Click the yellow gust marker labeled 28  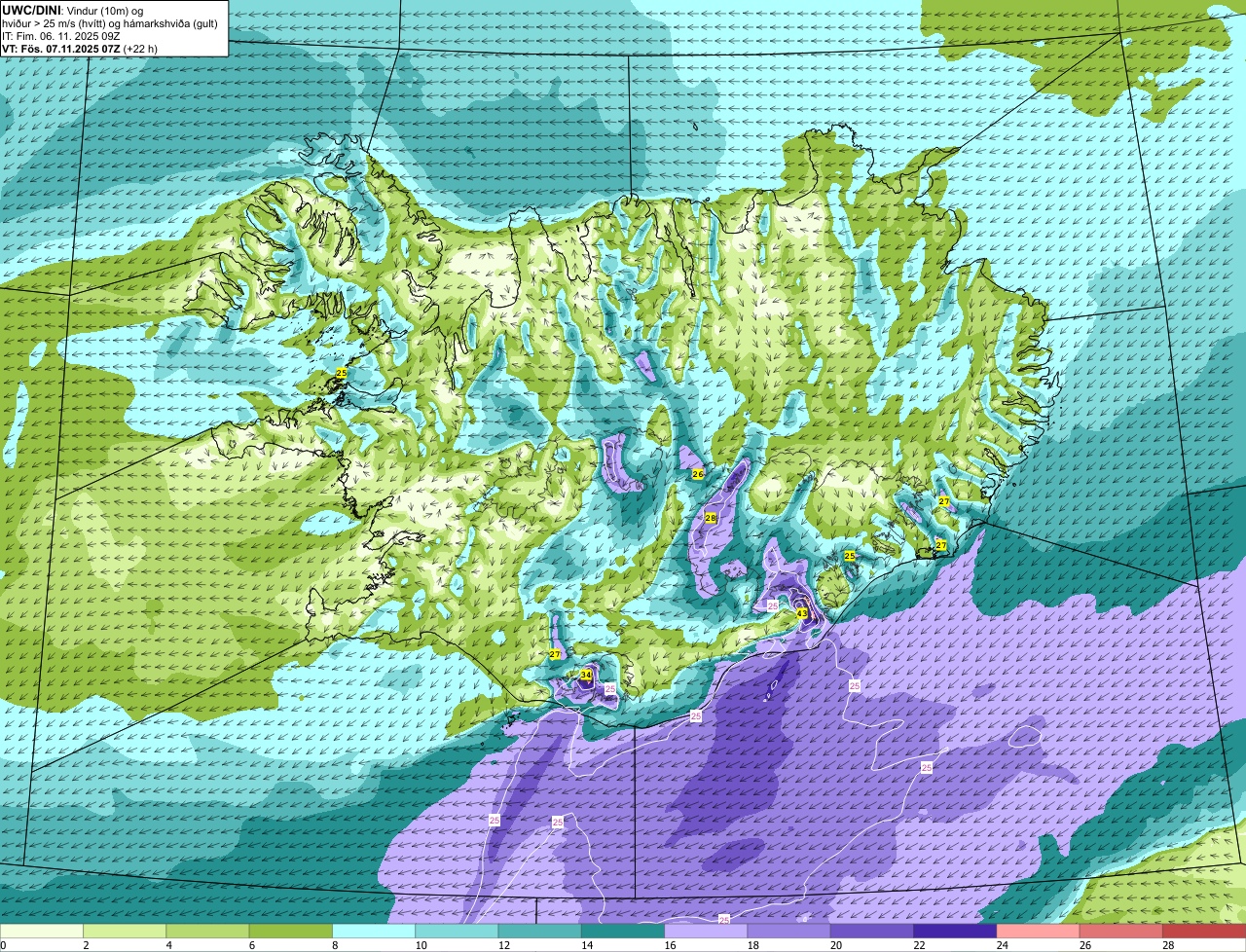tap(711, 518)
